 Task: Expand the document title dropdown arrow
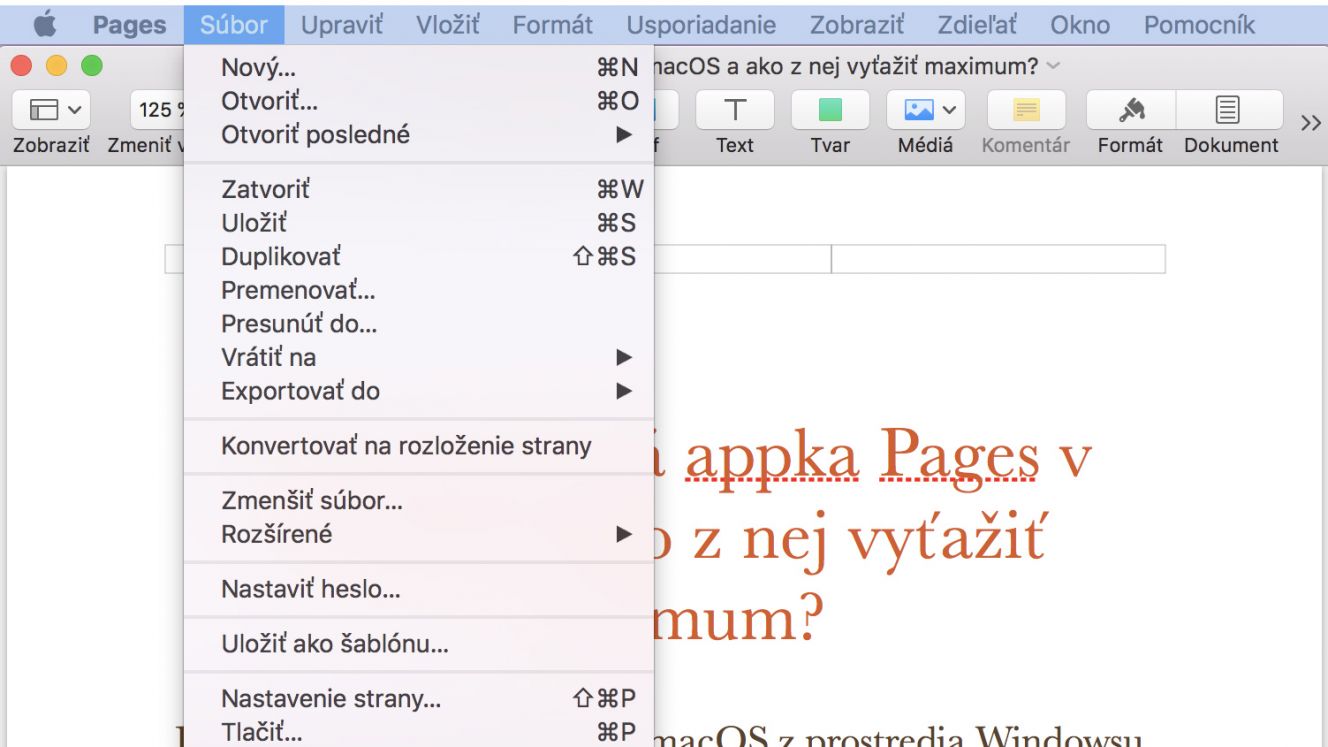tap(1052, 67)
